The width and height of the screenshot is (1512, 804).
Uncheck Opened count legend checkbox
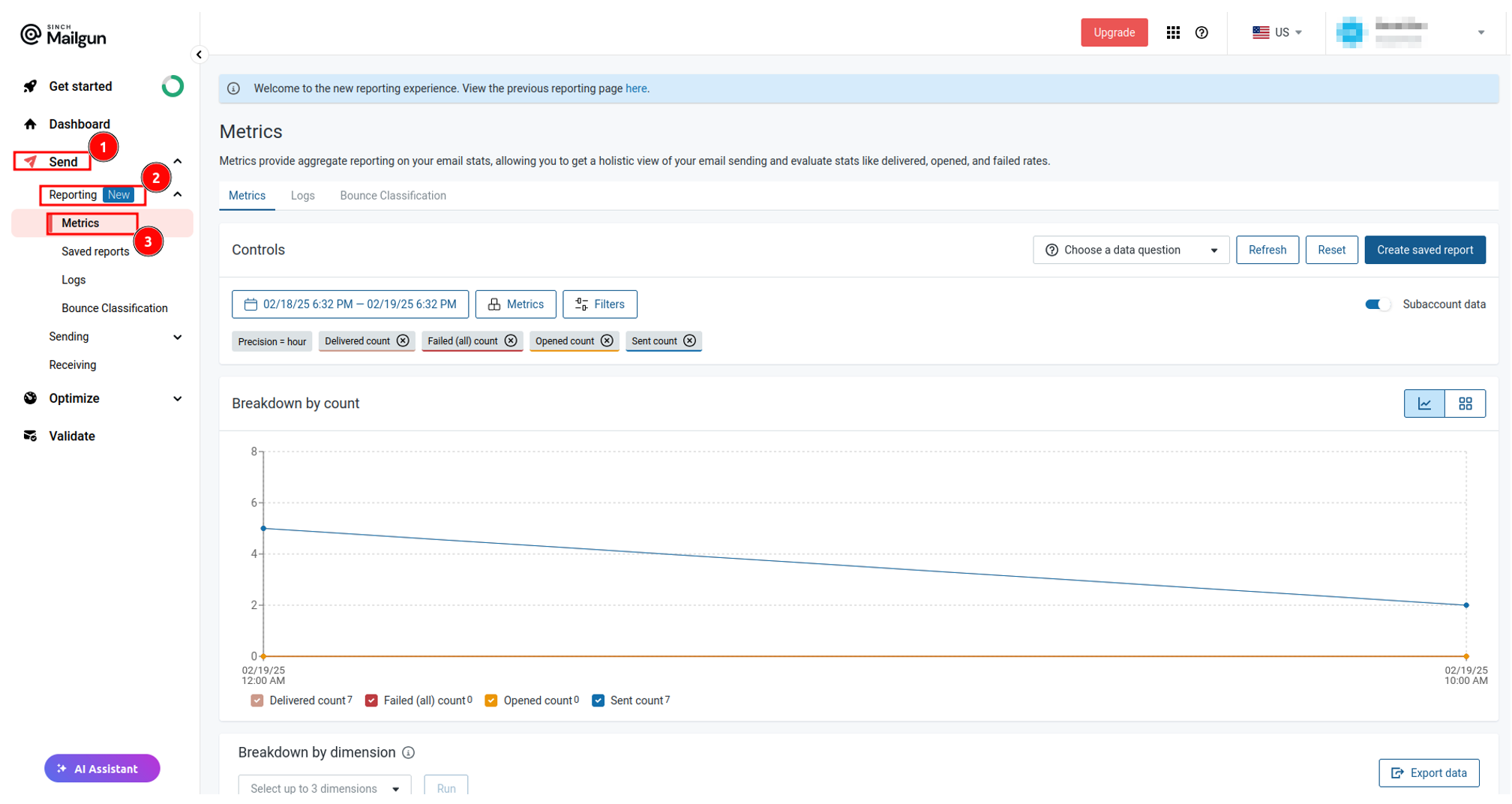coord(491,700)
